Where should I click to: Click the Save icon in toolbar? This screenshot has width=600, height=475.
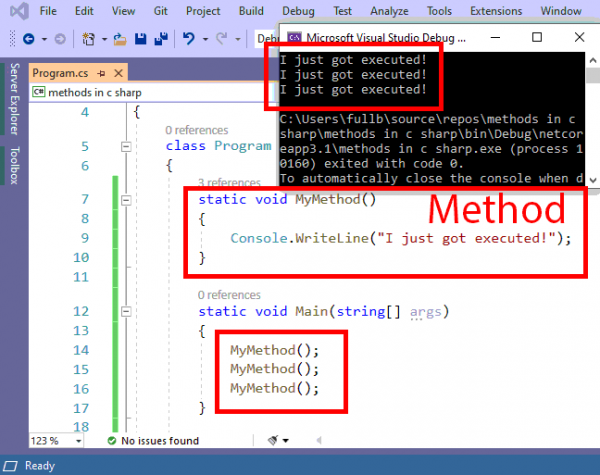pos(140,40)
